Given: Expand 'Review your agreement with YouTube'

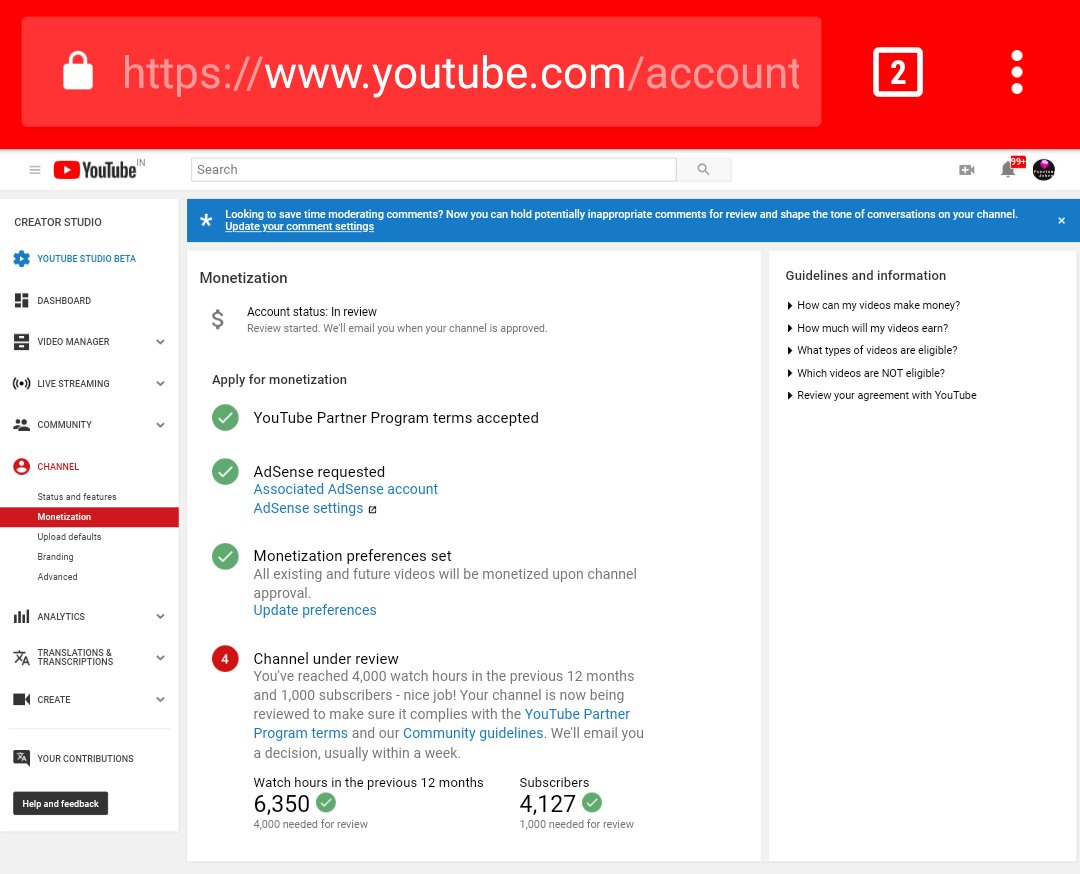Looking at the screenshot, I should pyautogui.click(x=882, y=395).
